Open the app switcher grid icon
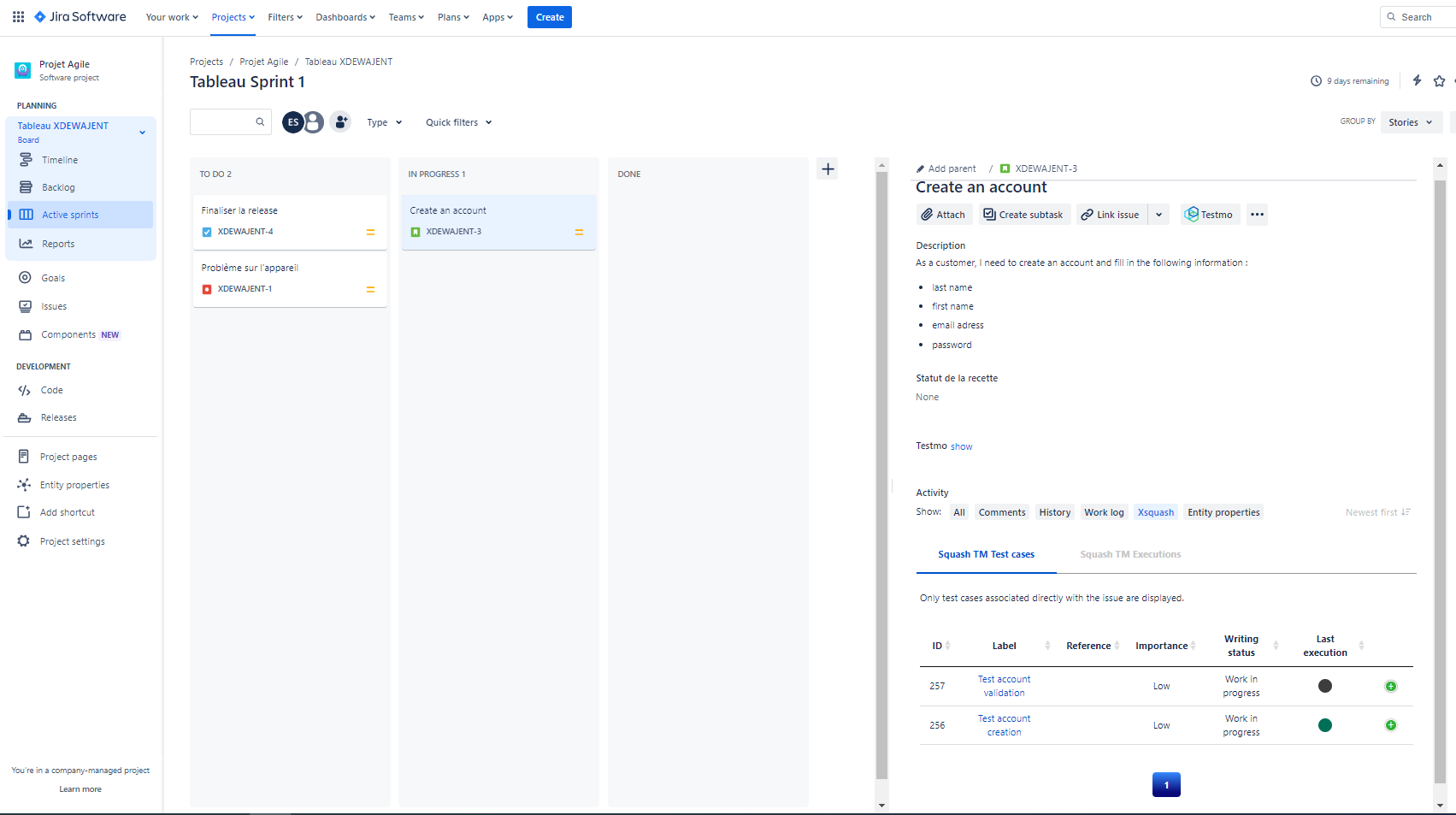Image resolution: width=1456 pixels, height=815 pixels. click(18, 17)
